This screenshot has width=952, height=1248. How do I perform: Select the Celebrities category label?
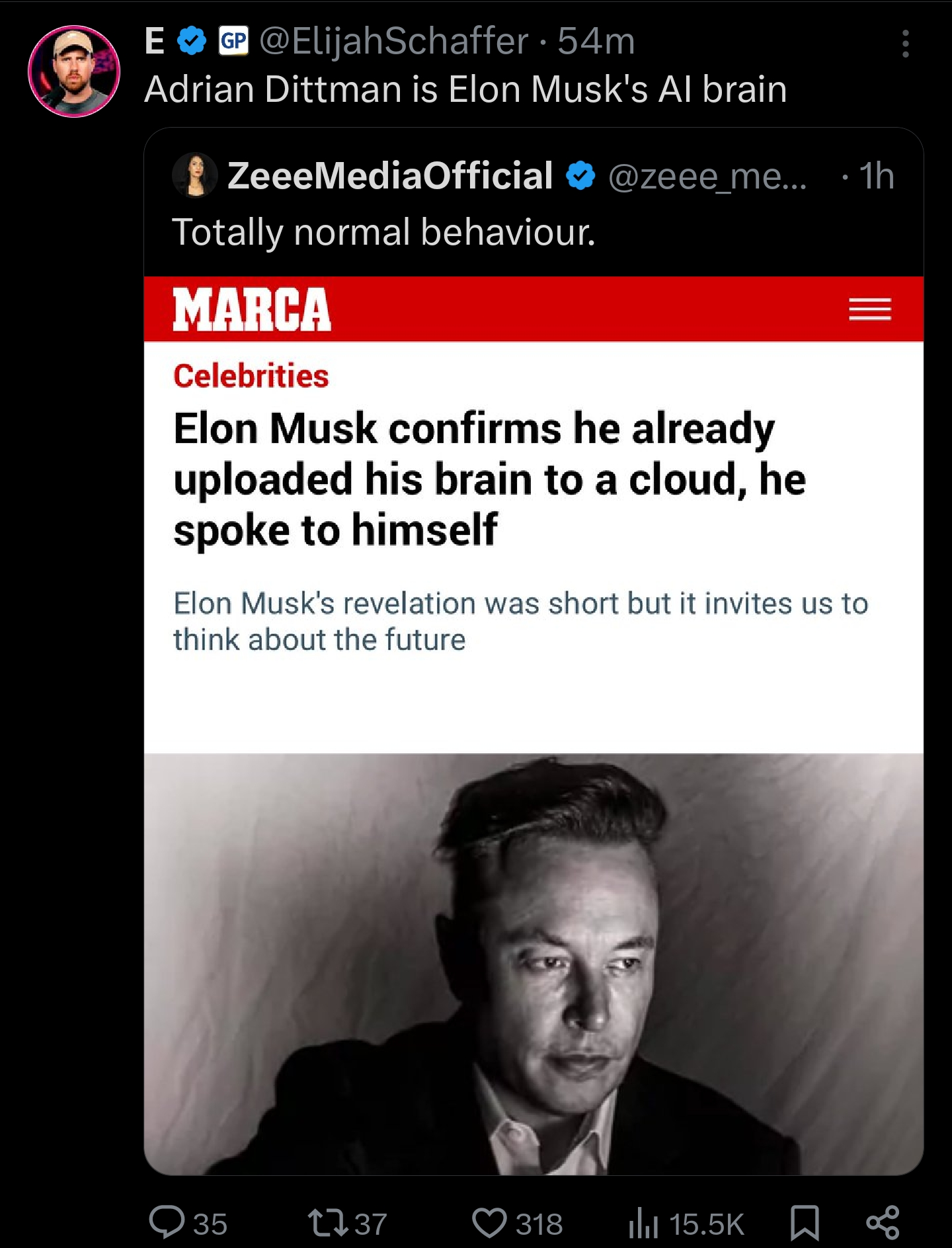pos(251,376)
